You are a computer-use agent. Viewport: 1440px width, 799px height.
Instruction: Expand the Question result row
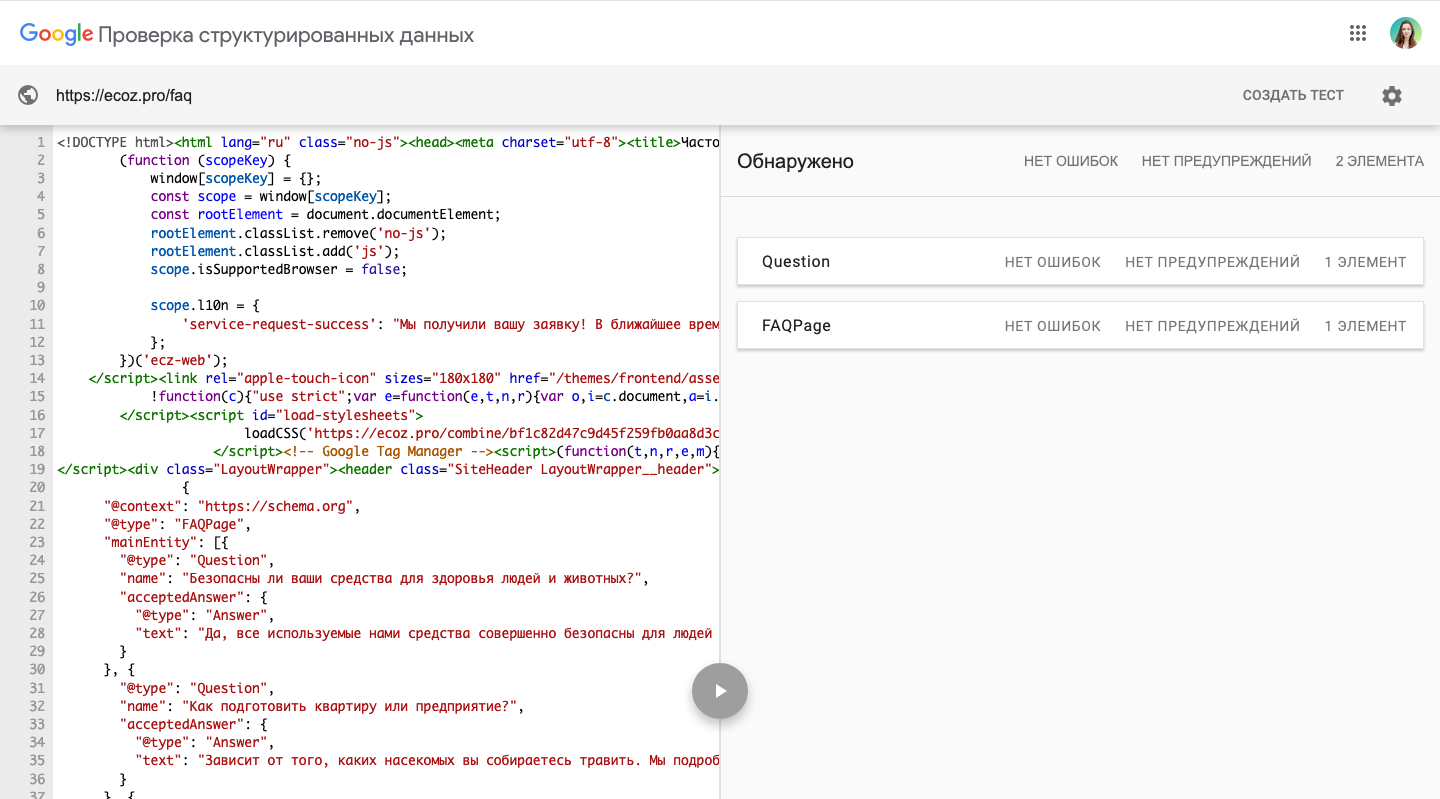tap(1080, 262)
